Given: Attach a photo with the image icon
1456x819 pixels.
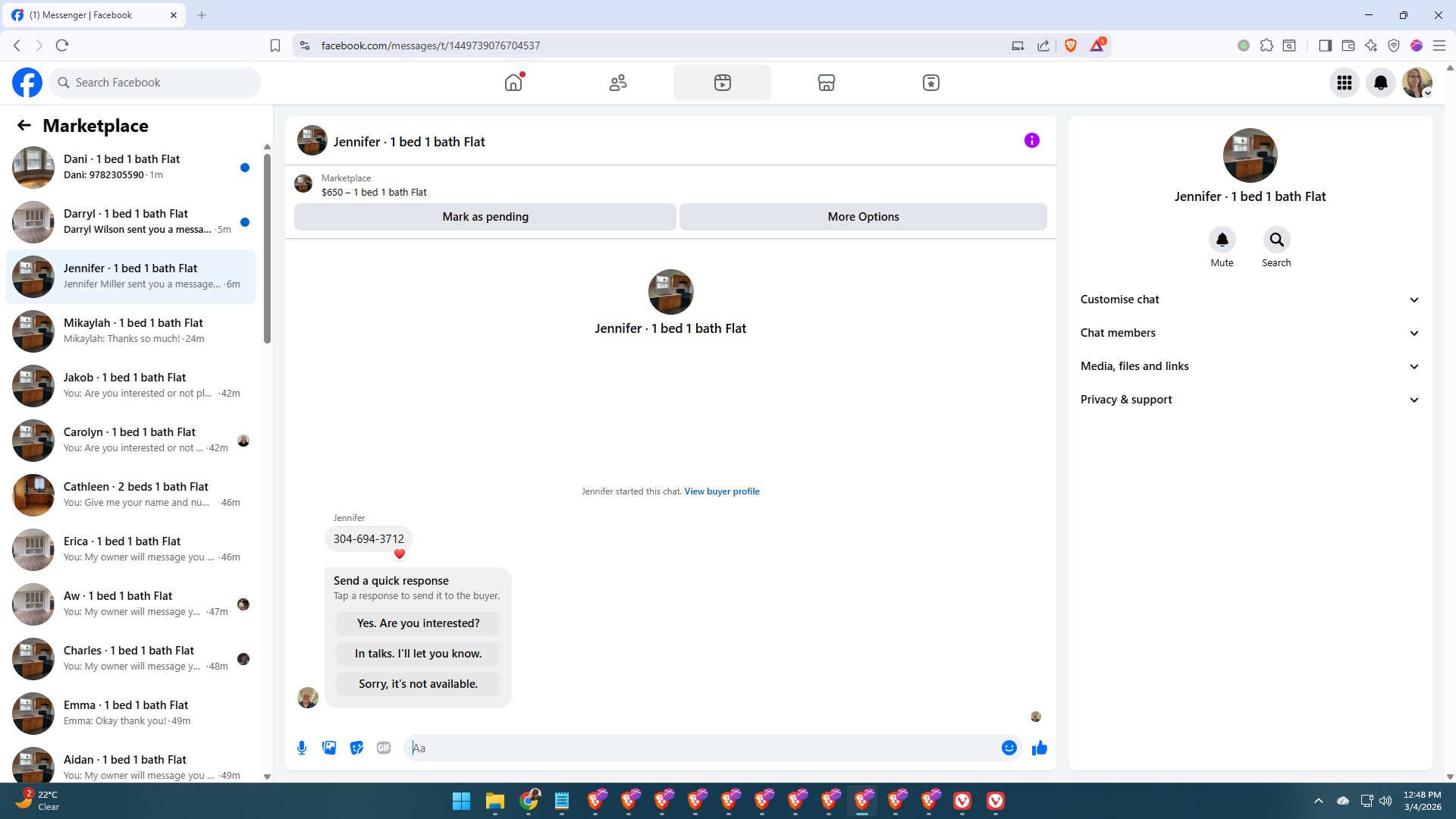Looking at the screenshot, I should point(329,748).
